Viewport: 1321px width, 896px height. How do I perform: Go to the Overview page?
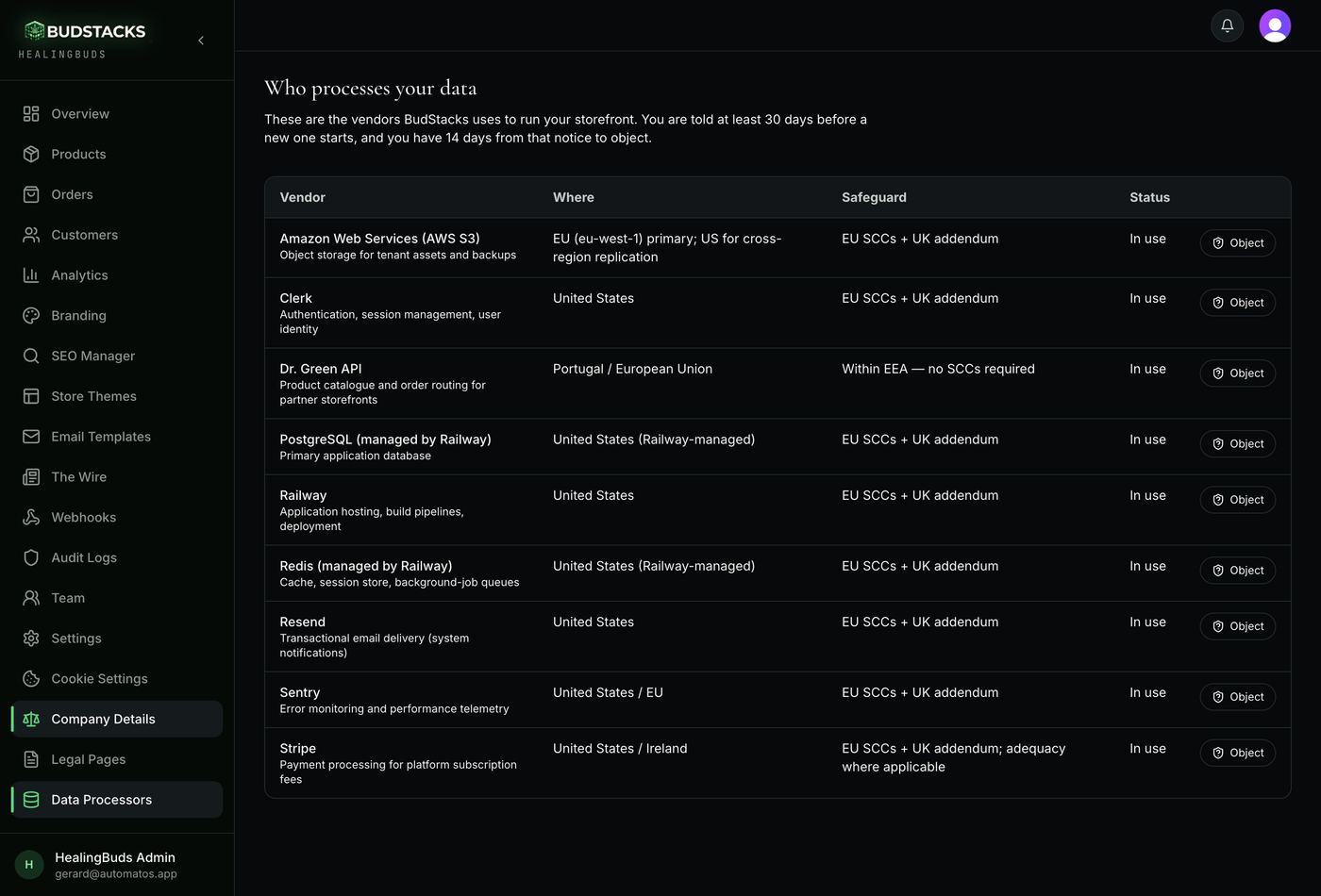[x=117, y=114]
